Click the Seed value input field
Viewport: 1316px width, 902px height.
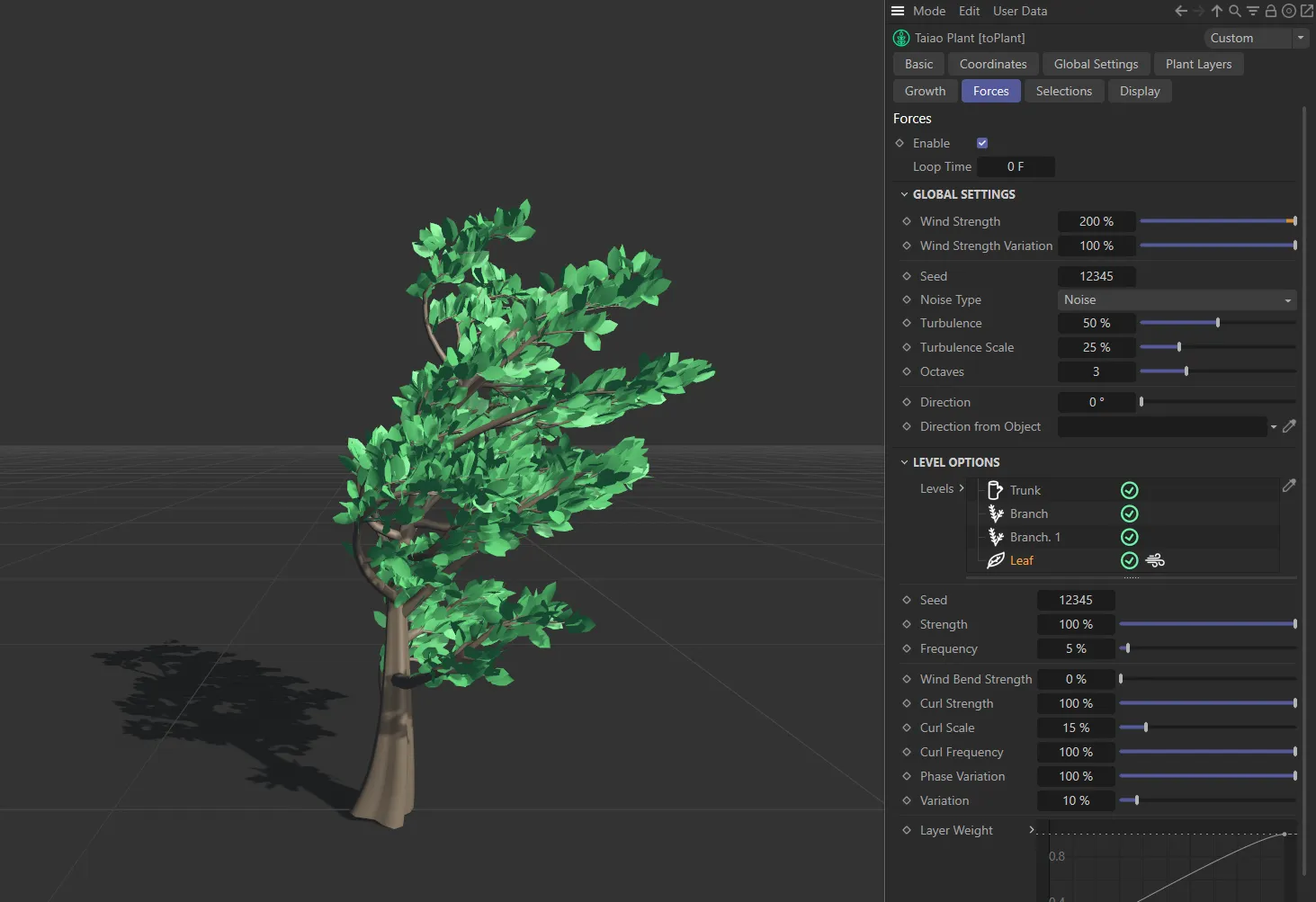[1097, 276]
